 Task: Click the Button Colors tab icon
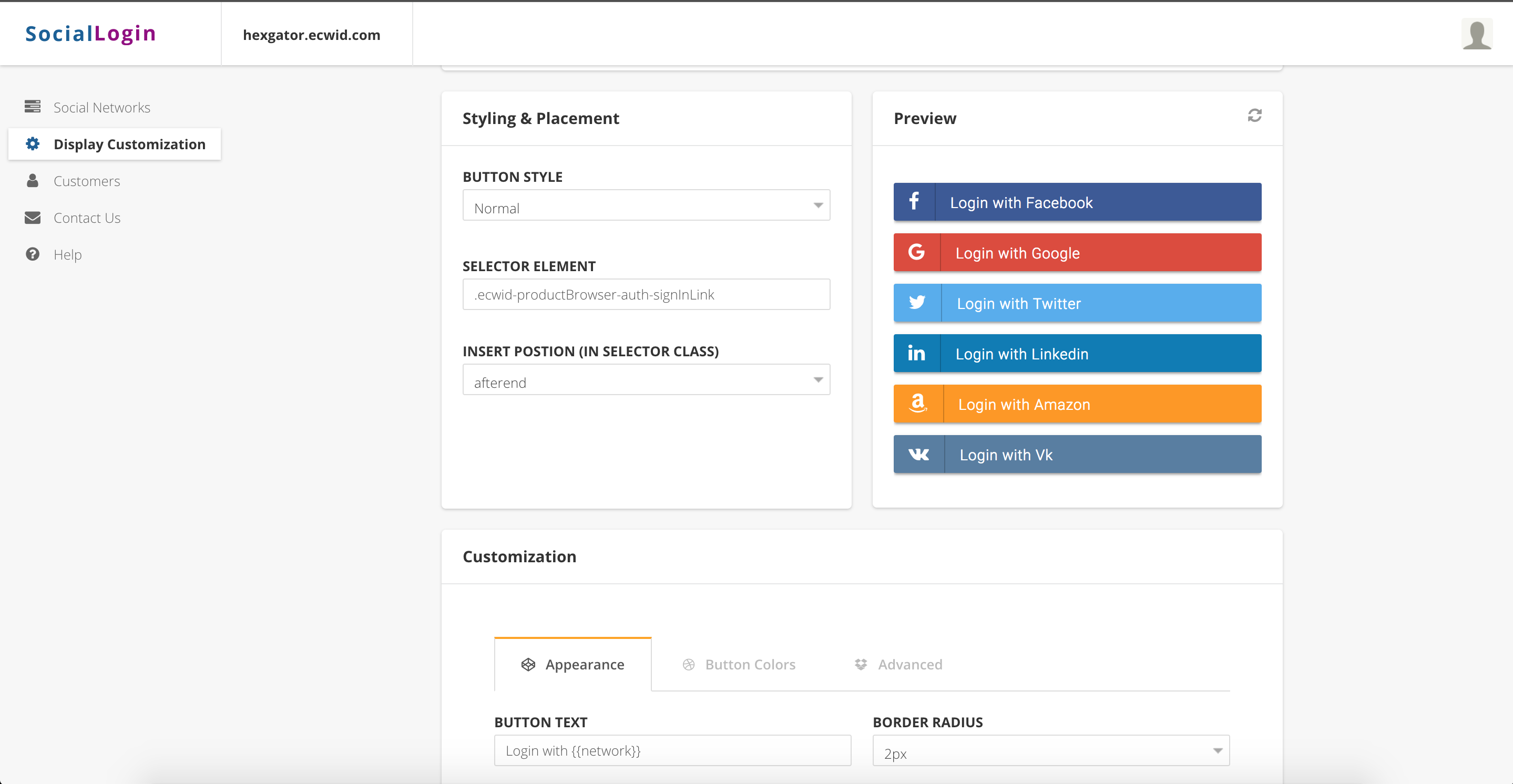point(688,664)
